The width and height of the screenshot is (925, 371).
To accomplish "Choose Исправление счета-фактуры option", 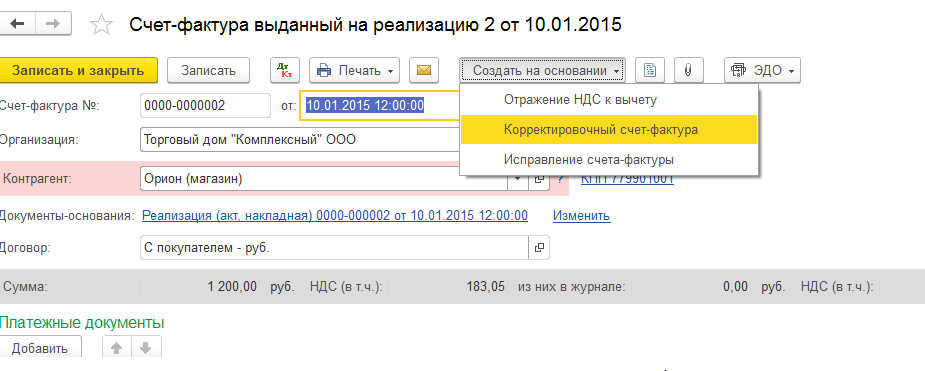I will pyautogui.click(x=609, y=159).
